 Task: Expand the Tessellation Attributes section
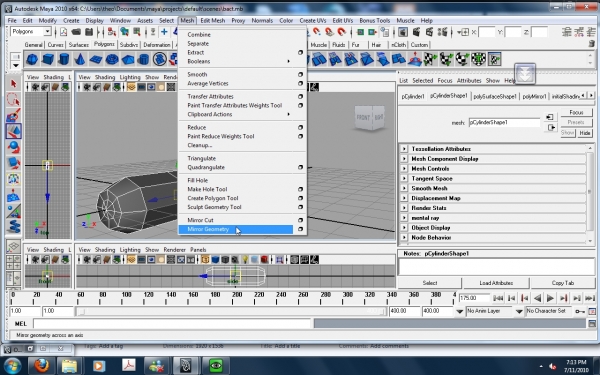404,148
